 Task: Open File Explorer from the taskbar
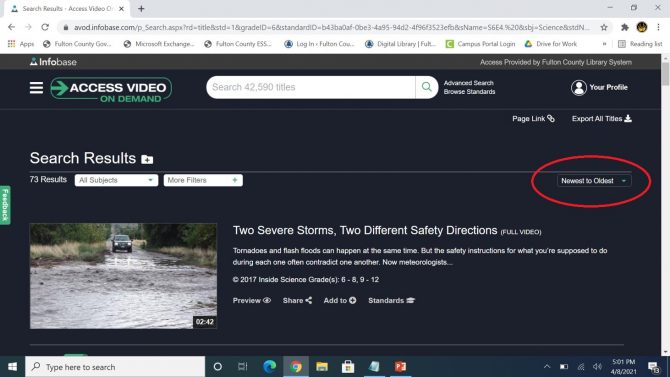pos(322,367)
